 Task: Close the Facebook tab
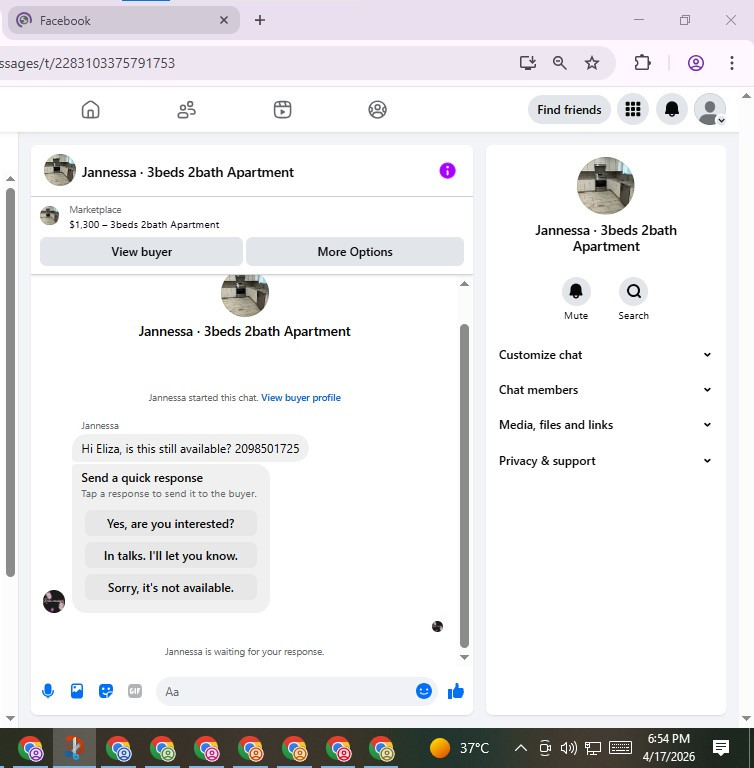click(224, 20)
